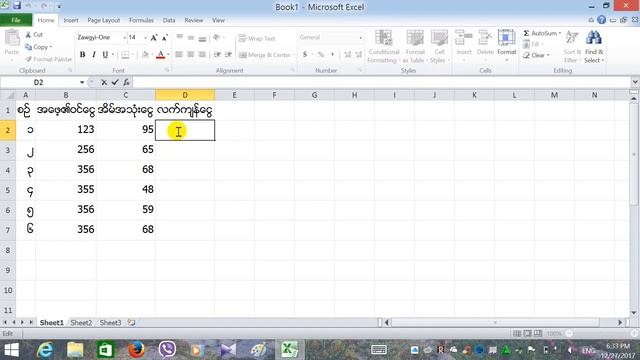Toggle Align Text Right

[202, 55]
